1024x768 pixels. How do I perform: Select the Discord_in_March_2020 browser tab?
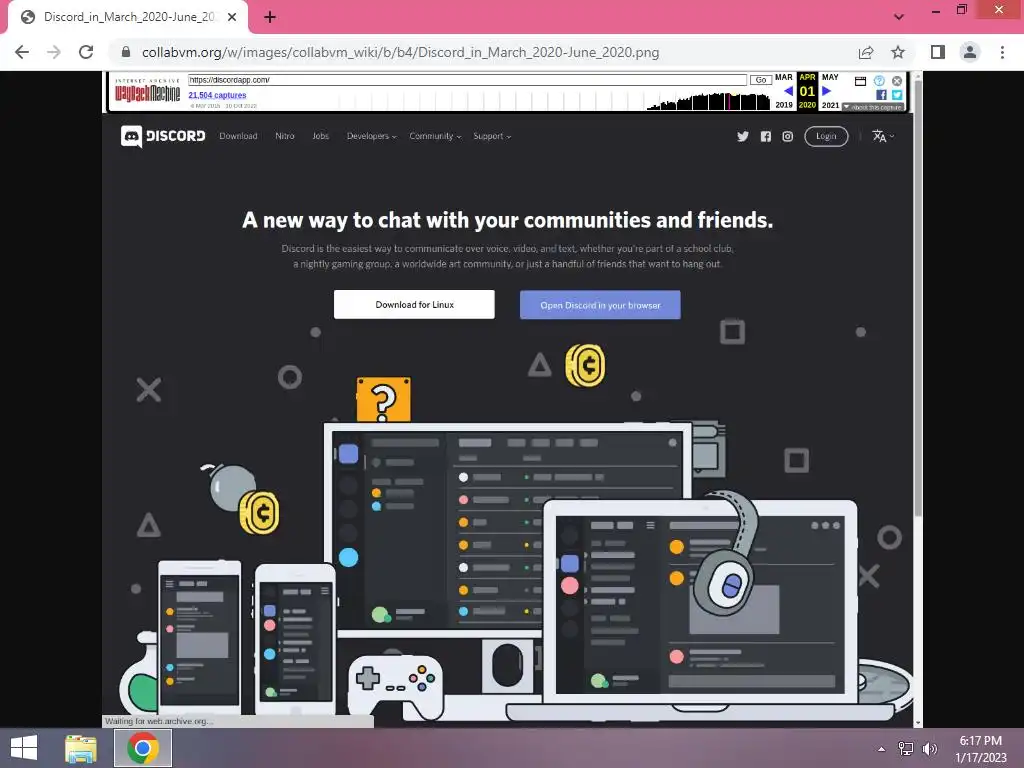tap(128, 17)
